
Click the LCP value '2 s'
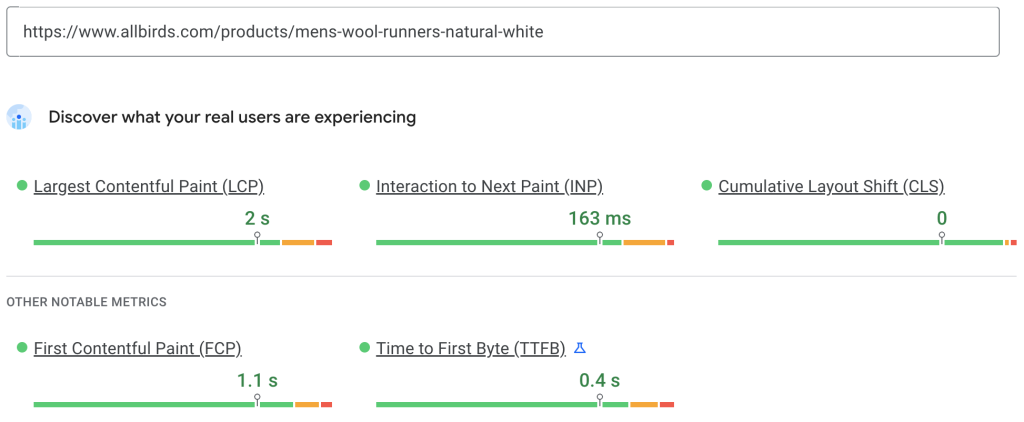pyautogui.click(x=257, y=219)
